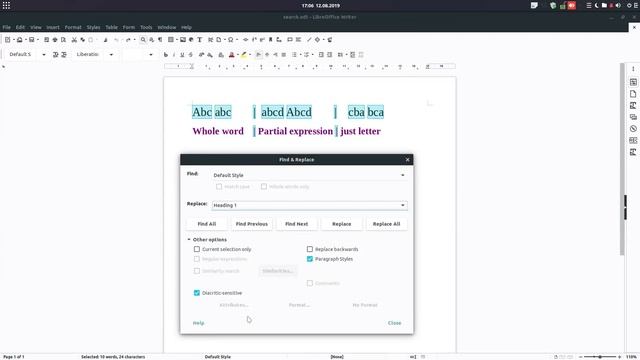The width and height of the screenshot is (640, 360).
Task: Uncheck the Paragraph Styles checkbox
Action: point(310,259)
